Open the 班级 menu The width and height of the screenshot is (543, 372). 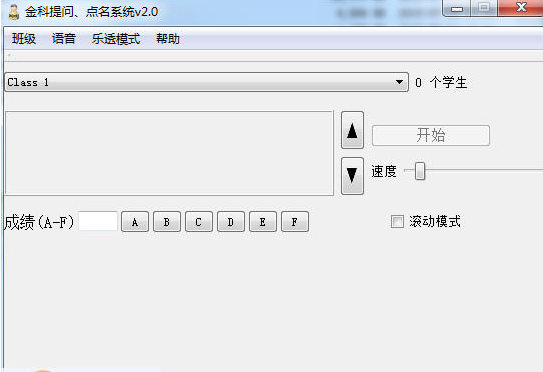pos(24,38)
